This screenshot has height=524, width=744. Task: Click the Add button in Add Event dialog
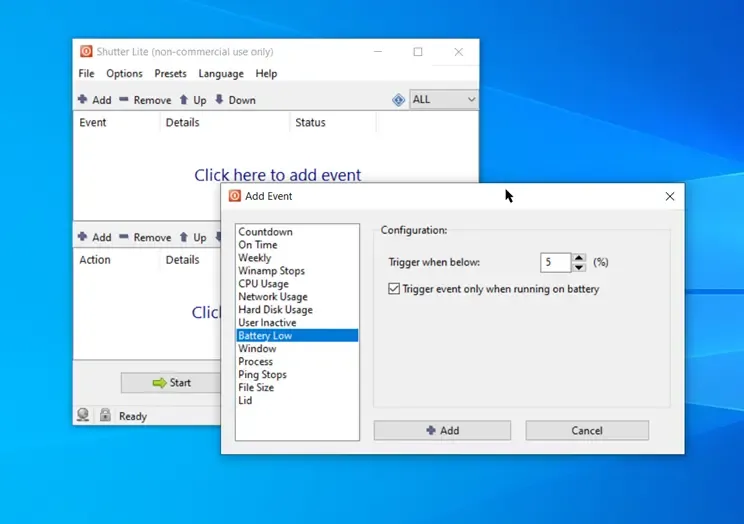click(x=442, y=430)
